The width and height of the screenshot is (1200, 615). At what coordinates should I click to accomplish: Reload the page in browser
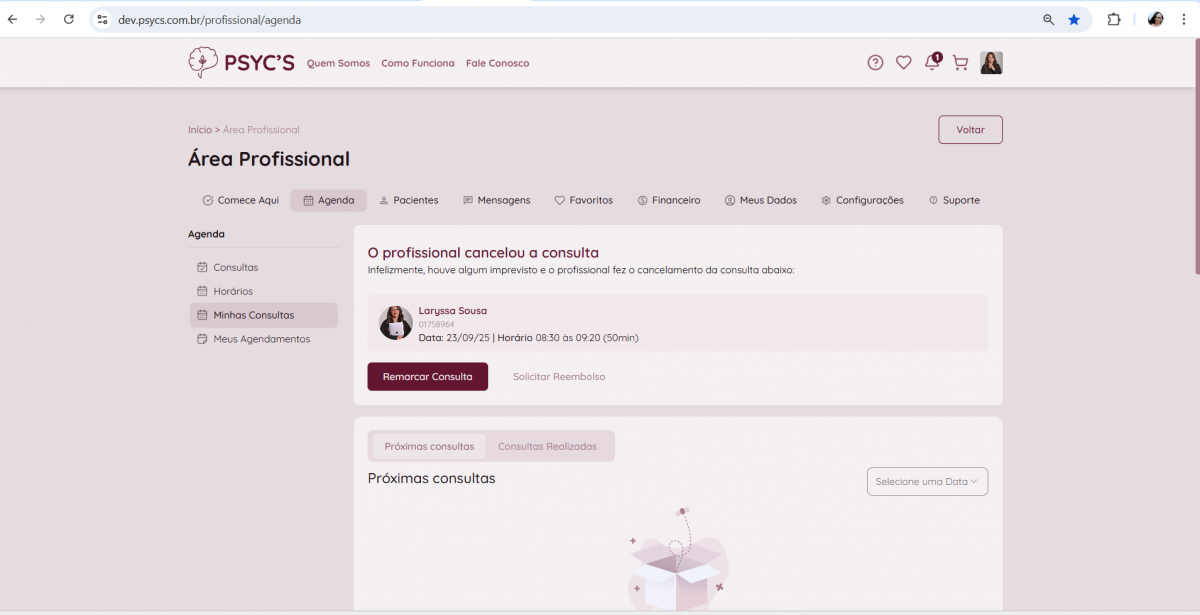coord(69,19)
